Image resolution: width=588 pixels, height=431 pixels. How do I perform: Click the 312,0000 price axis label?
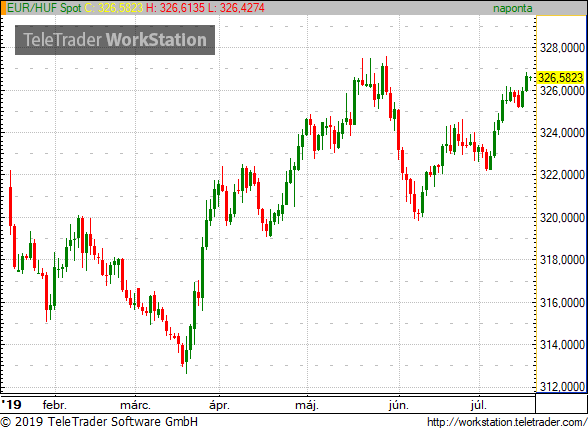[x=562, y=386]
